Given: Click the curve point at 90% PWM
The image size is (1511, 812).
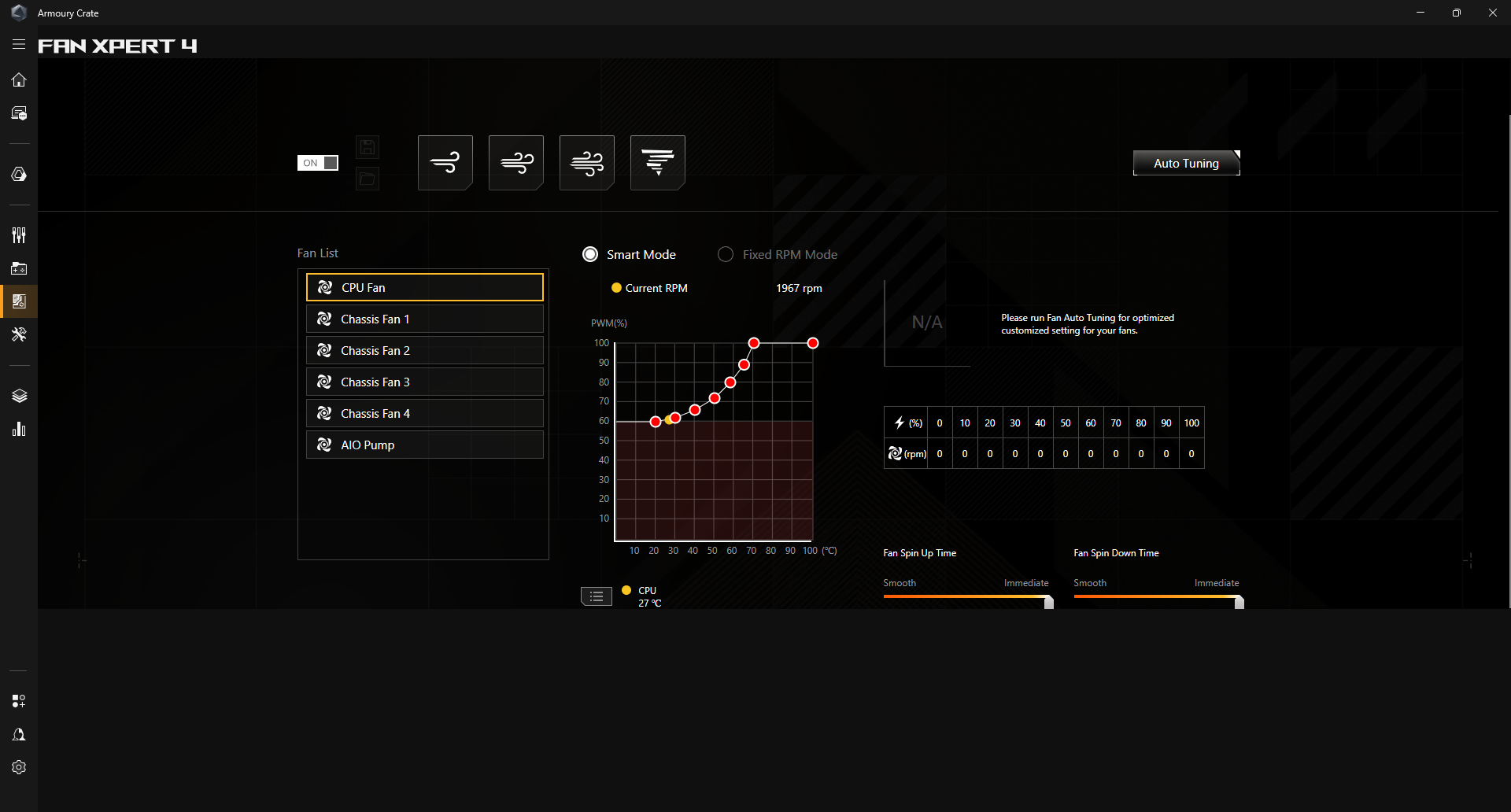Looking at the screenshot, I should 744,364.
